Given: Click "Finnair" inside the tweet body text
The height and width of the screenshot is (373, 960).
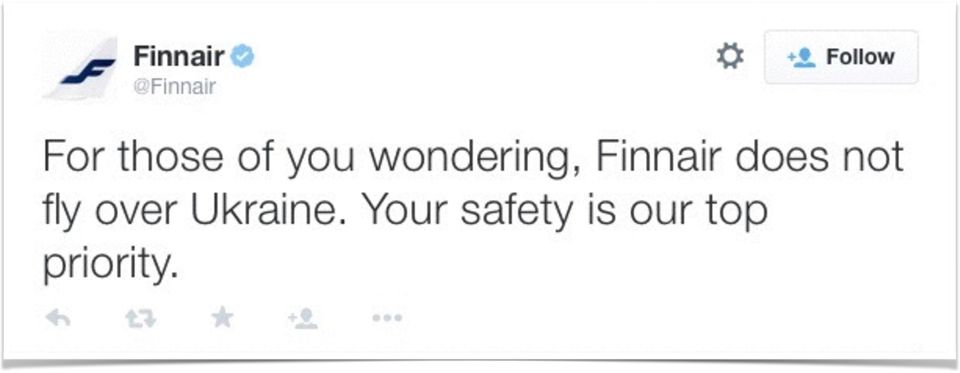Looking at the screenshot, I should [x=660, y=155].
